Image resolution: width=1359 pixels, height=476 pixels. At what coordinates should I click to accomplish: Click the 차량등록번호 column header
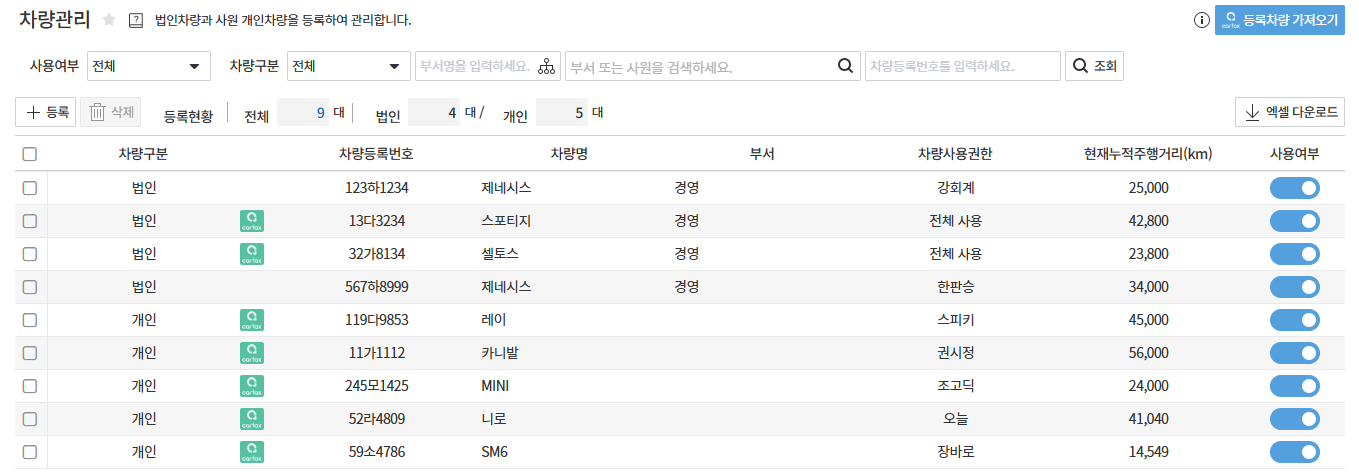pyautogui.click(x=376, y=154)
